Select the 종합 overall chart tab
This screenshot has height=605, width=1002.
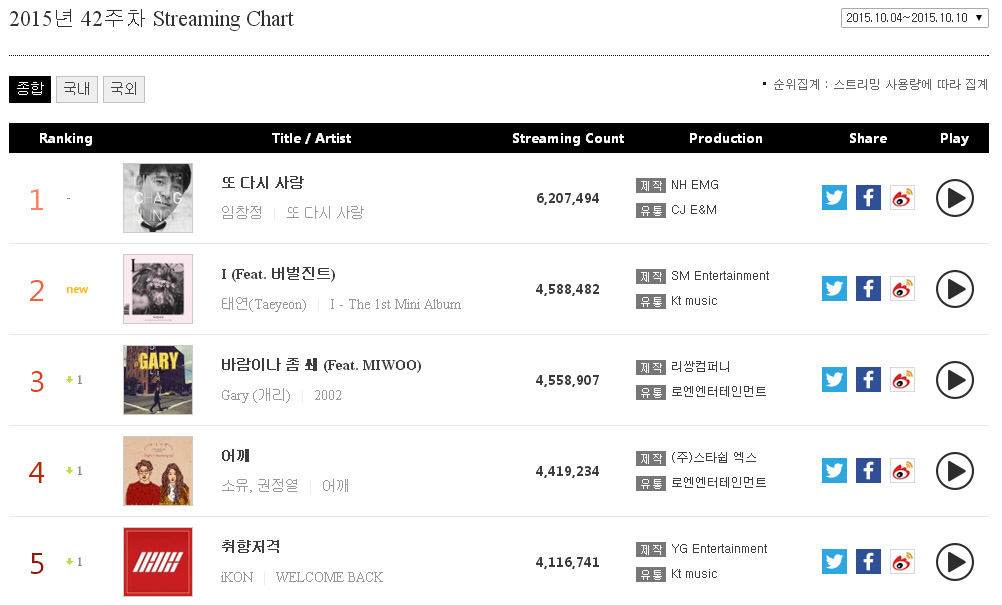(x=30, y=89)
